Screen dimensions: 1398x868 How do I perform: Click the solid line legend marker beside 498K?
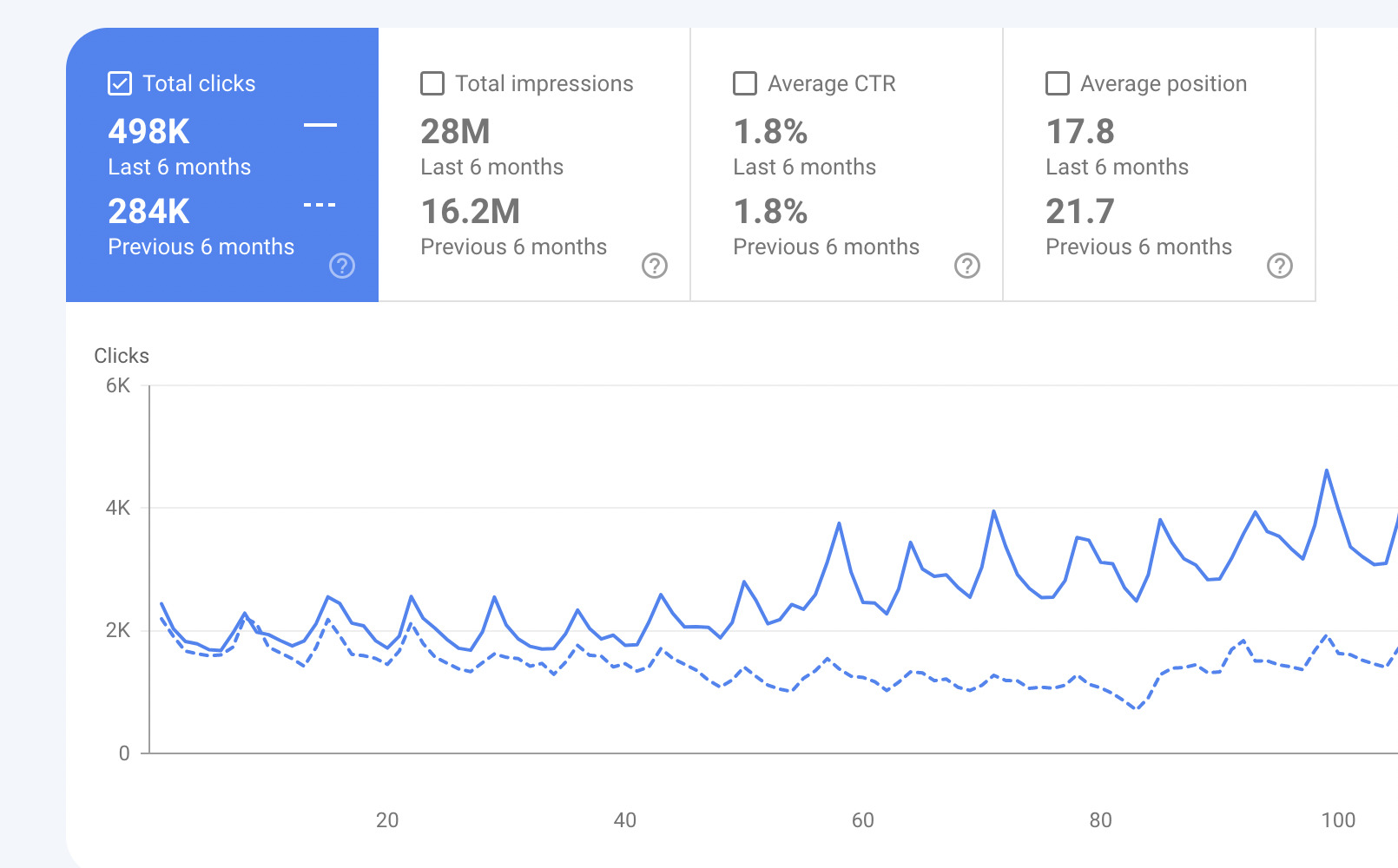point(320,126)
